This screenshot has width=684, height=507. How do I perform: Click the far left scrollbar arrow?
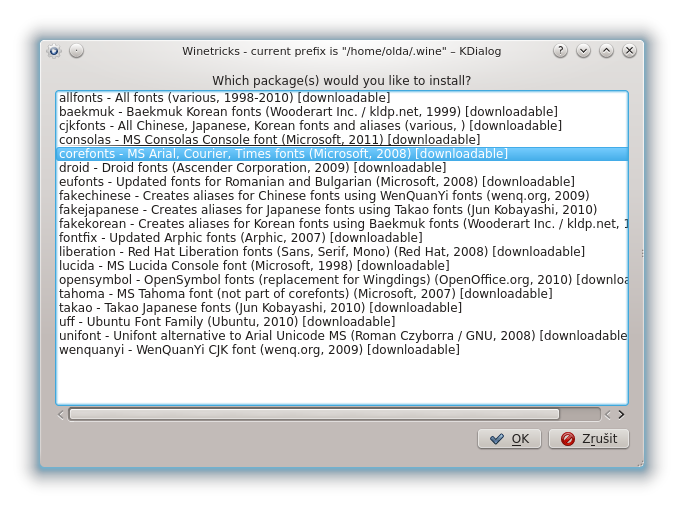61,415
